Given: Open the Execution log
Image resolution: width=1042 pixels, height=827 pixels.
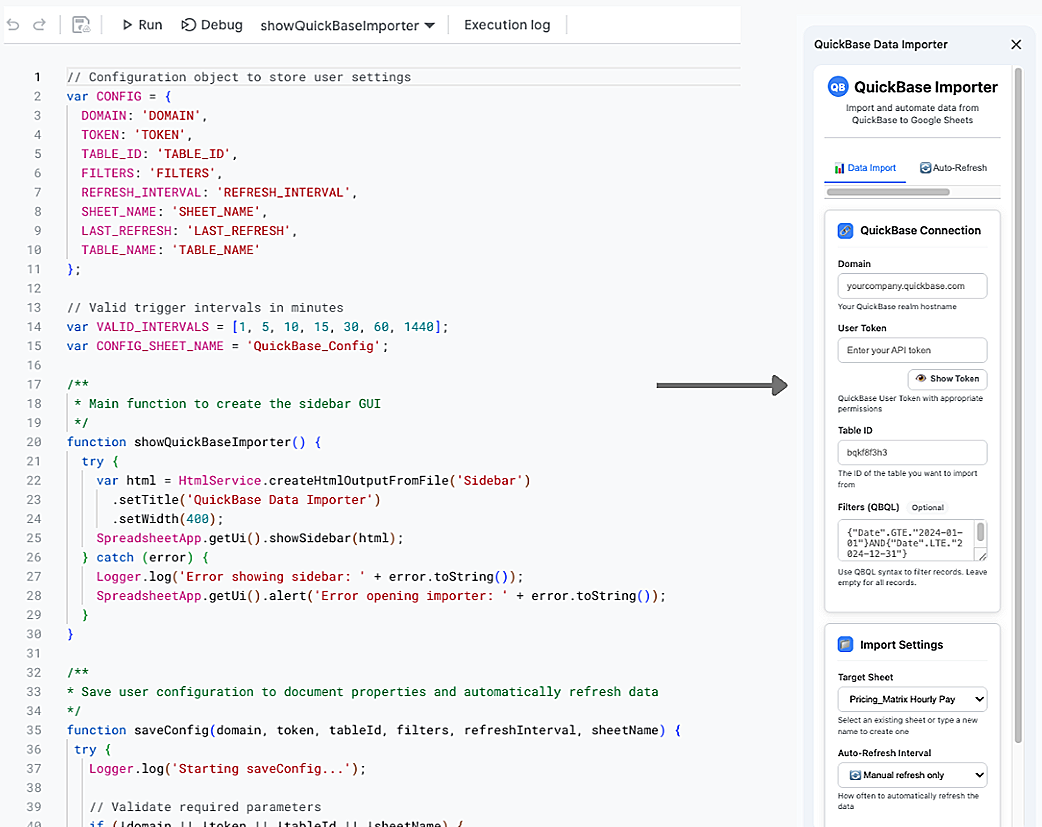Looking at the screenshot, I should coord(507,25).
